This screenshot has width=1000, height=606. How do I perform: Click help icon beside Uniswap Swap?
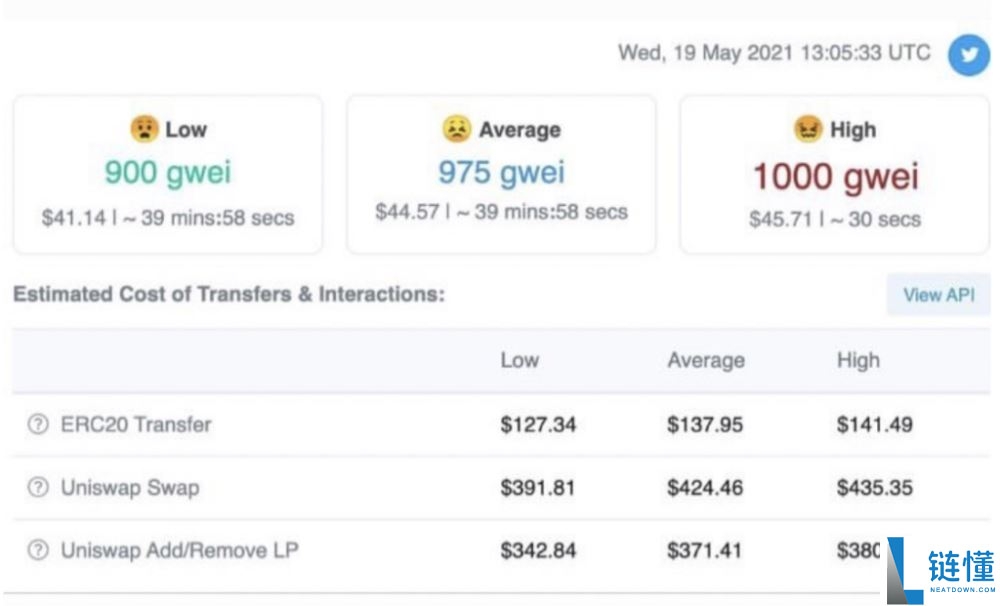point(38,488)
